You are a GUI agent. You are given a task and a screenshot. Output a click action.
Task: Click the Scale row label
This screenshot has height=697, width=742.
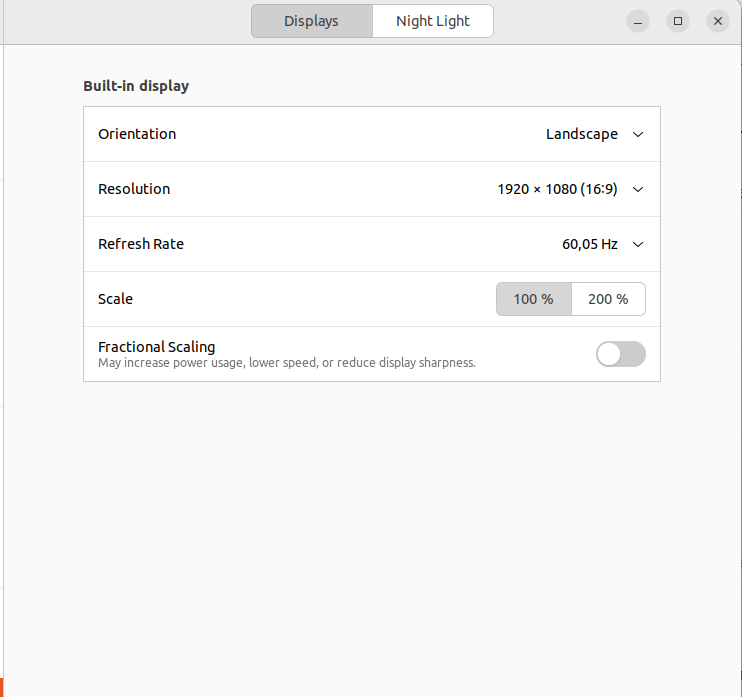pyautogui.click(x=115, y=299)
